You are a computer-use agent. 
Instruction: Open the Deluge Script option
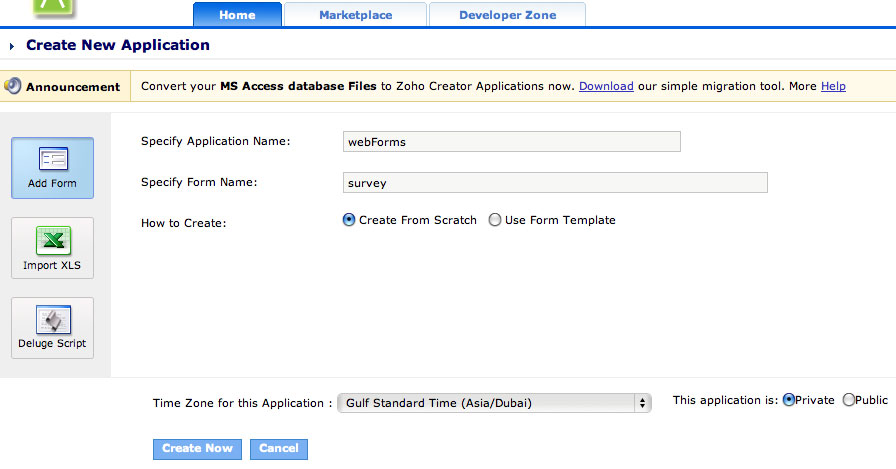tap(53, 328)
